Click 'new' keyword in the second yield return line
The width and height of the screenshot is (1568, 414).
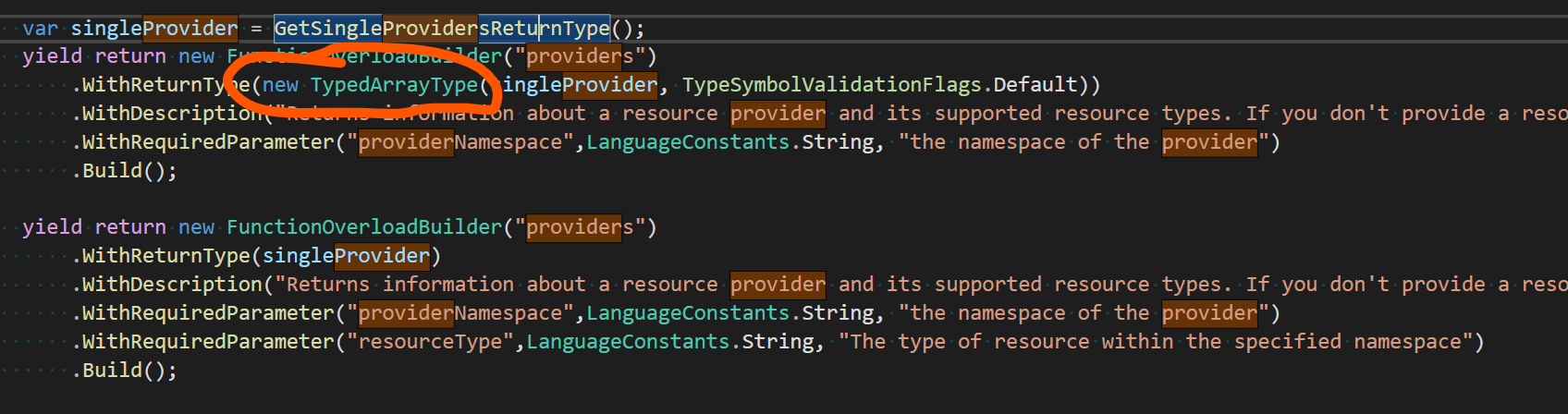[196, 227]
